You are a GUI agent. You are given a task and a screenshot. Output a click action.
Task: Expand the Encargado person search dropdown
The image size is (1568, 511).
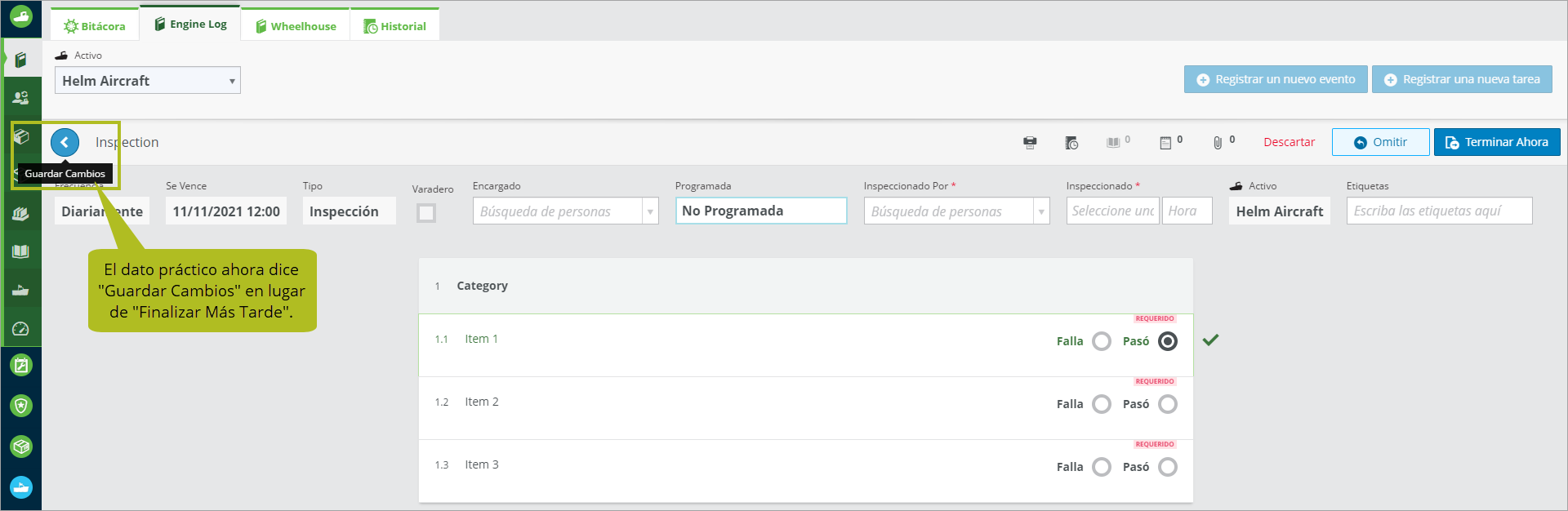(650, 211)
